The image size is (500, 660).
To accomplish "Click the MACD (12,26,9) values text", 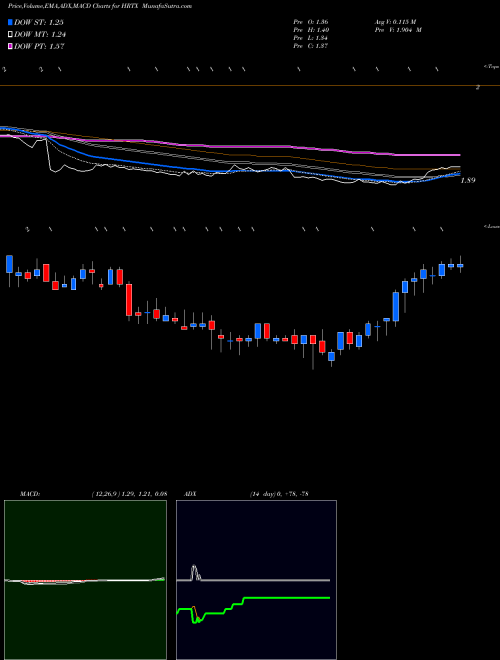I will click(x=129, y=494).
